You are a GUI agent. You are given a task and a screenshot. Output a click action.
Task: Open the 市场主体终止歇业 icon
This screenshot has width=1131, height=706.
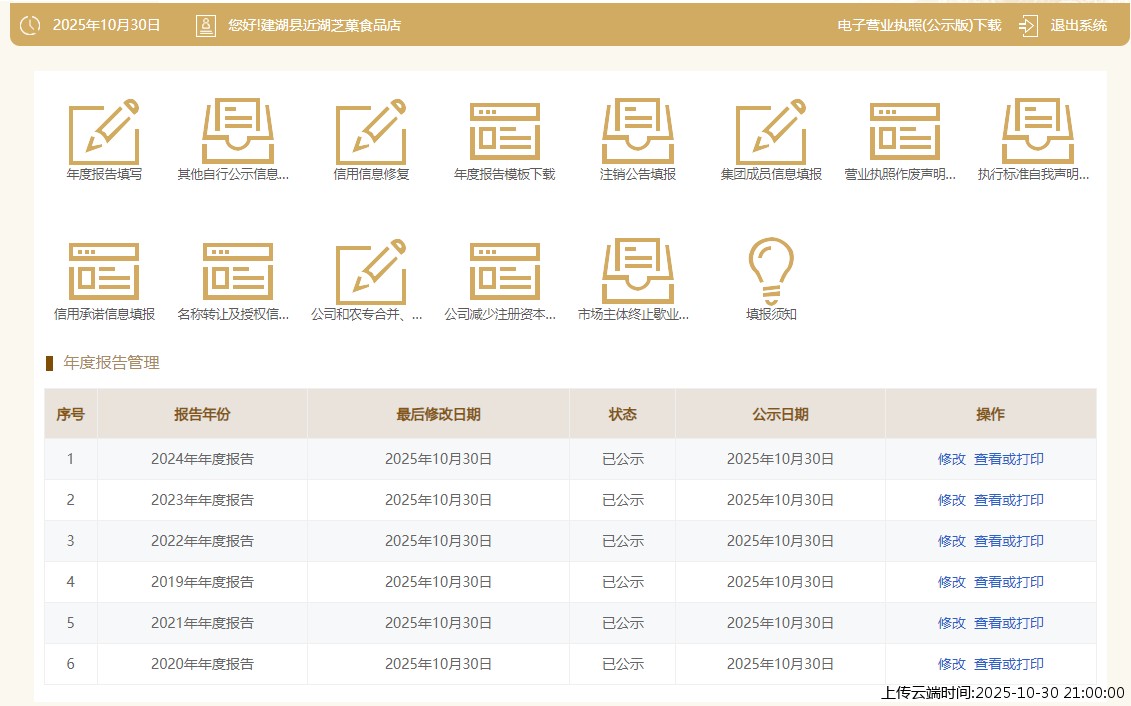pos(638,272)
